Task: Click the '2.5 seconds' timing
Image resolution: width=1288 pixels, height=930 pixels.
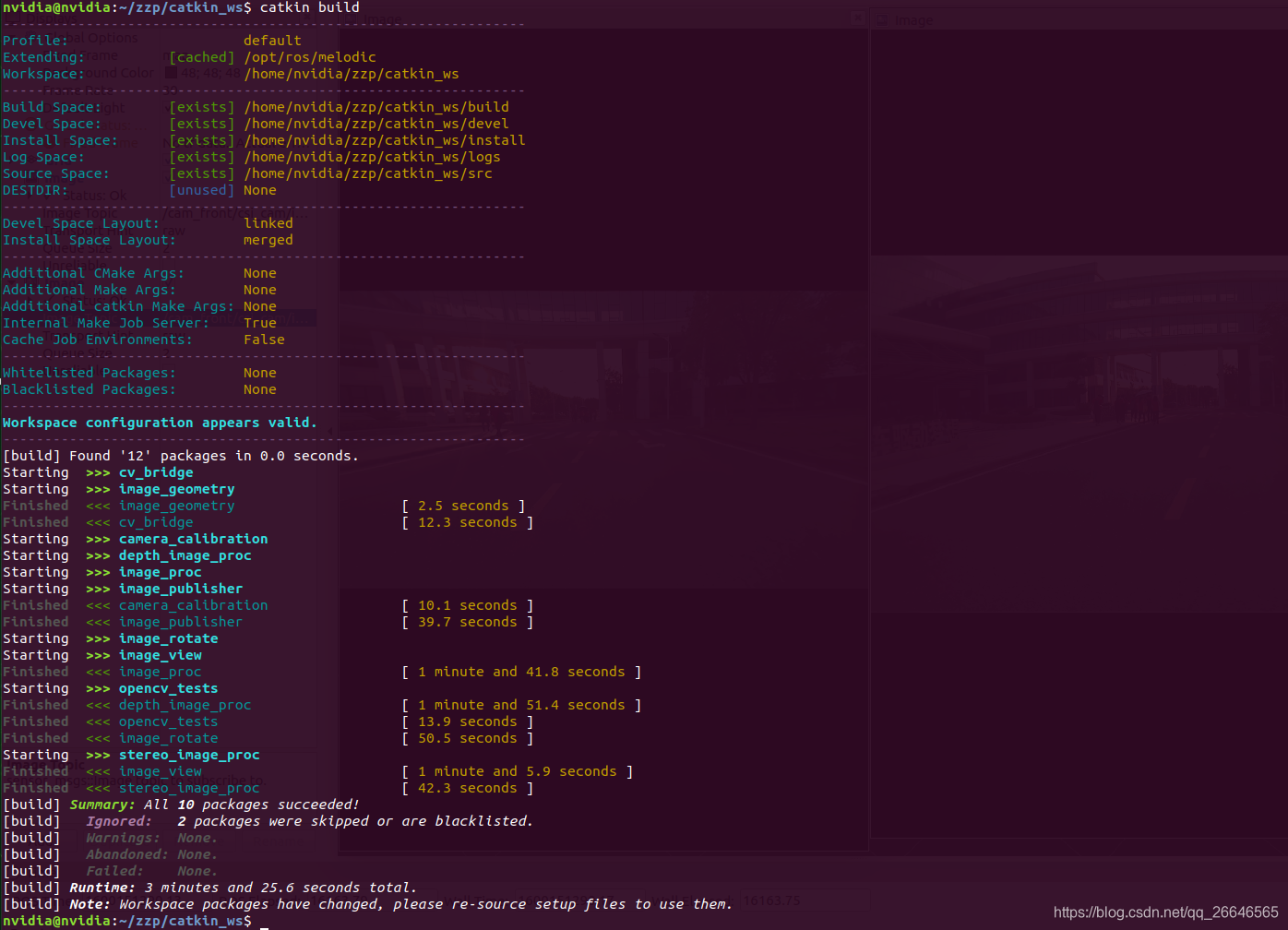Action: tap(463, 506)
